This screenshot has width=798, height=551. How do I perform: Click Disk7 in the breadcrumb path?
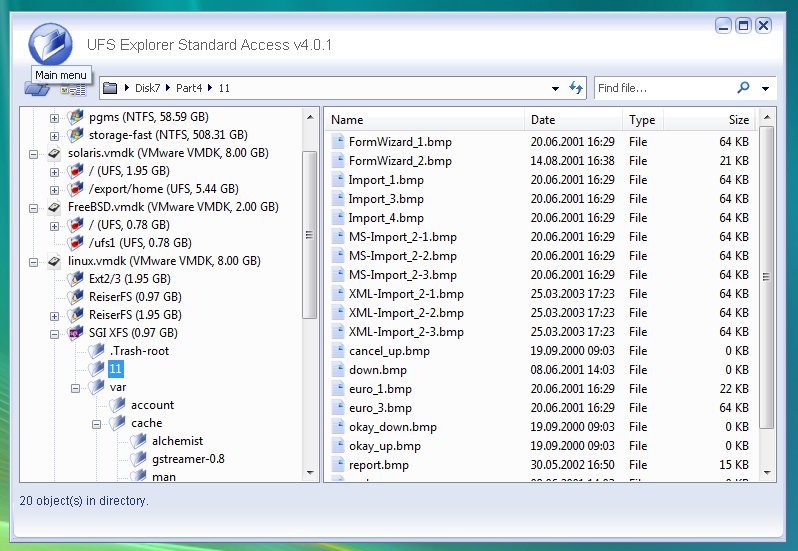(x=148, y=88)
